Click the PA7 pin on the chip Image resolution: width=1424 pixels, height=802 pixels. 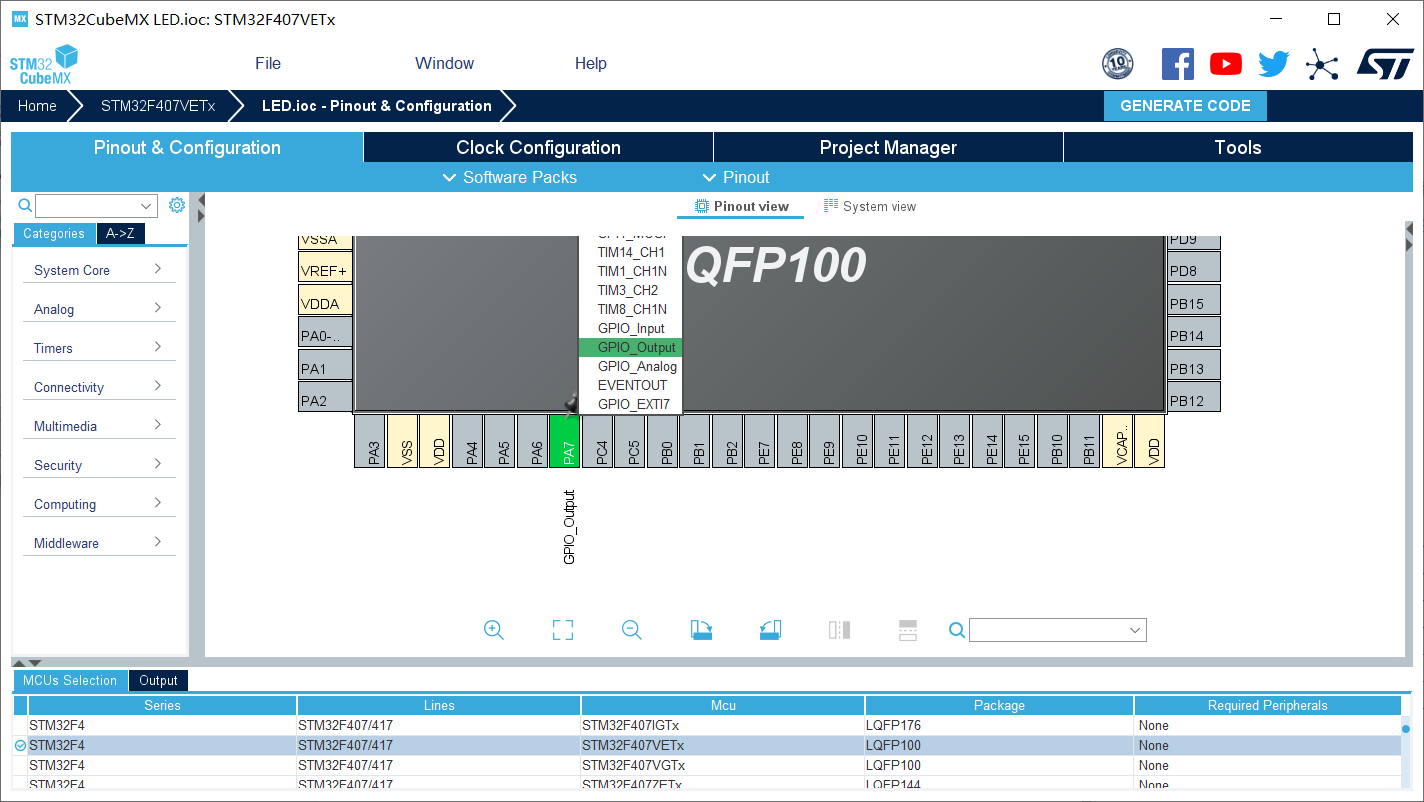click(x=566, y=441)
